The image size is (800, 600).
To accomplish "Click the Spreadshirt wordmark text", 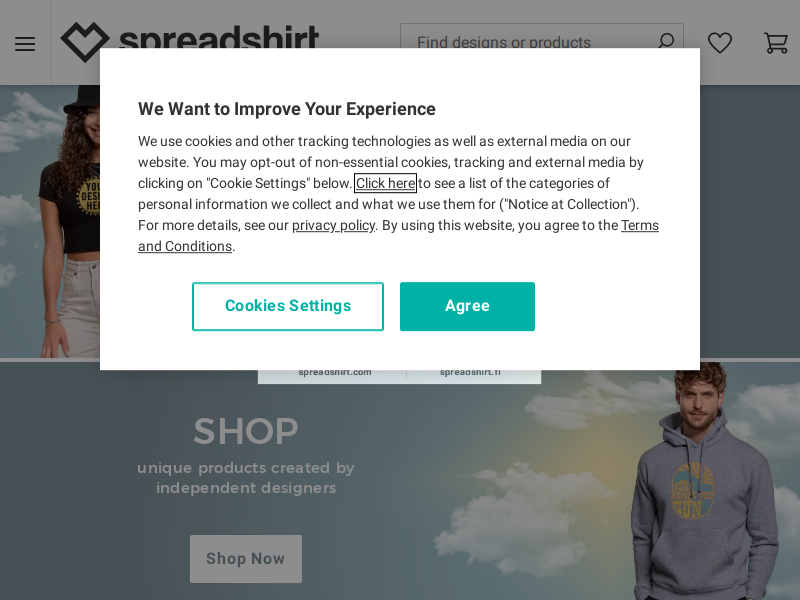I will [219, 37].
